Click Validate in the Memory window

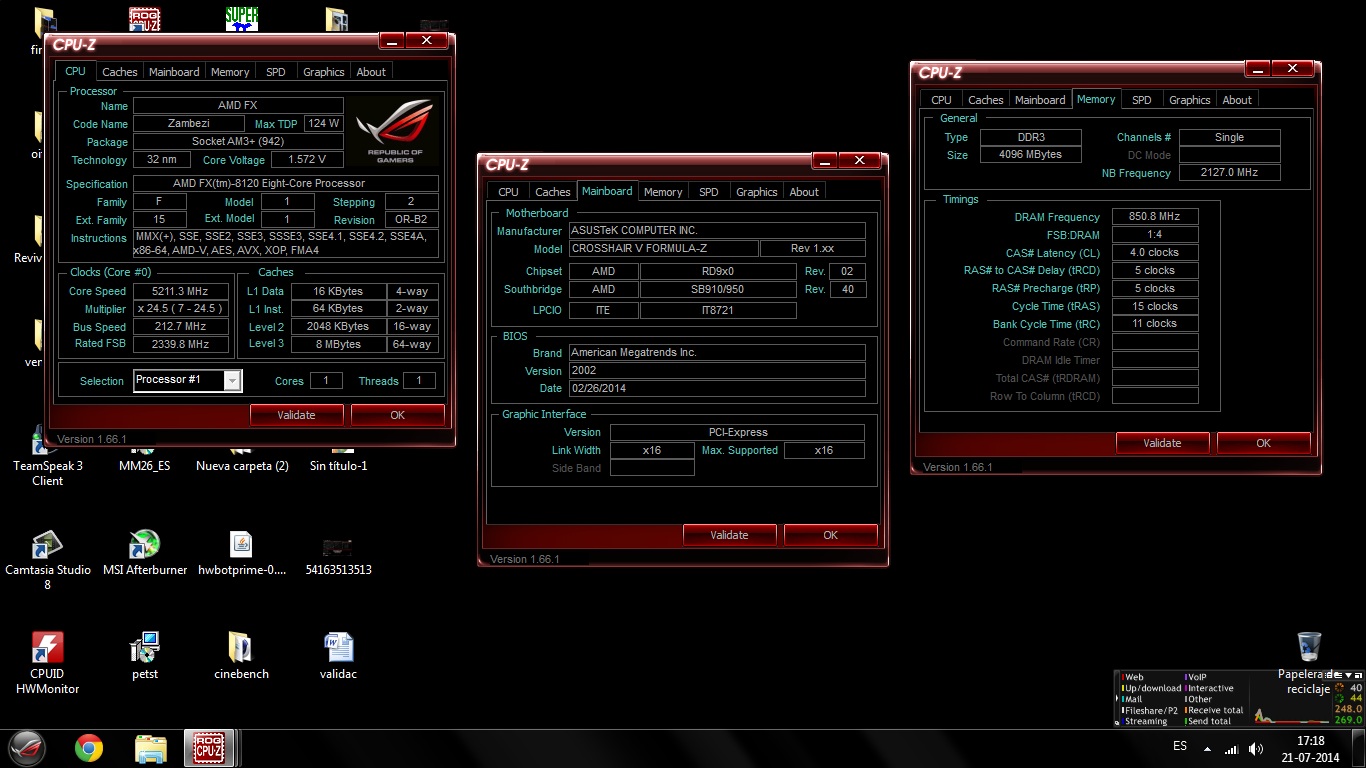tap(1162, 443)
